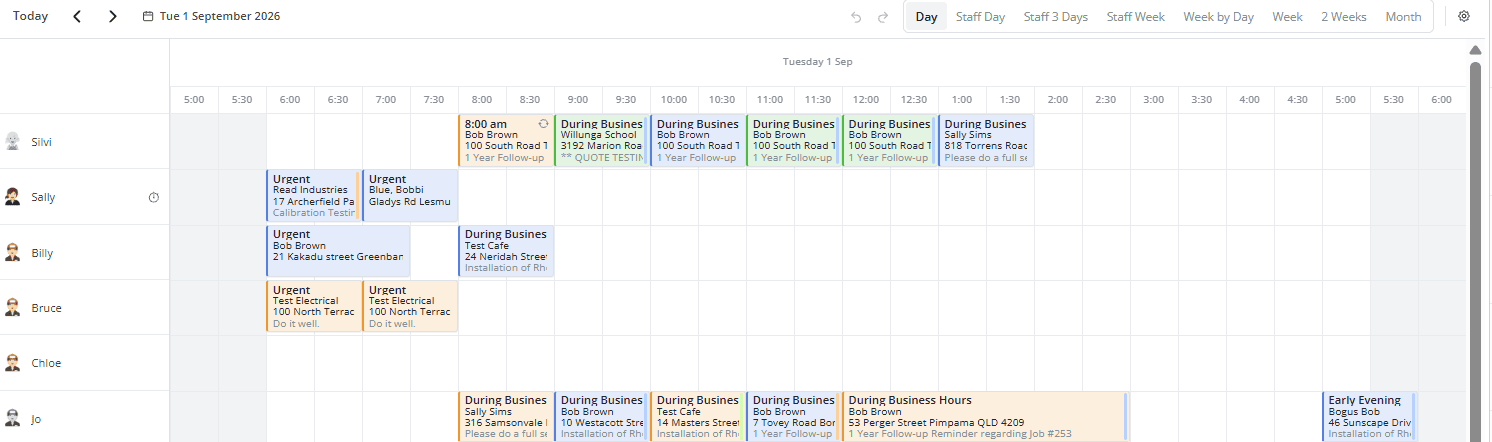Select staff name Bruce
Screen dimensions: 1492x442
(x=46, y=308)
